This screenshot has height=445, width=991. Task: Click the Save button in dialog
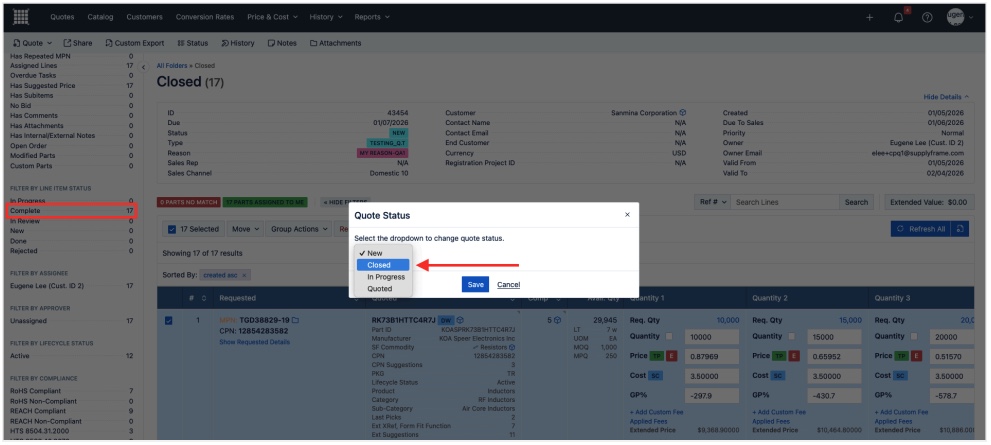pos(475,284)
